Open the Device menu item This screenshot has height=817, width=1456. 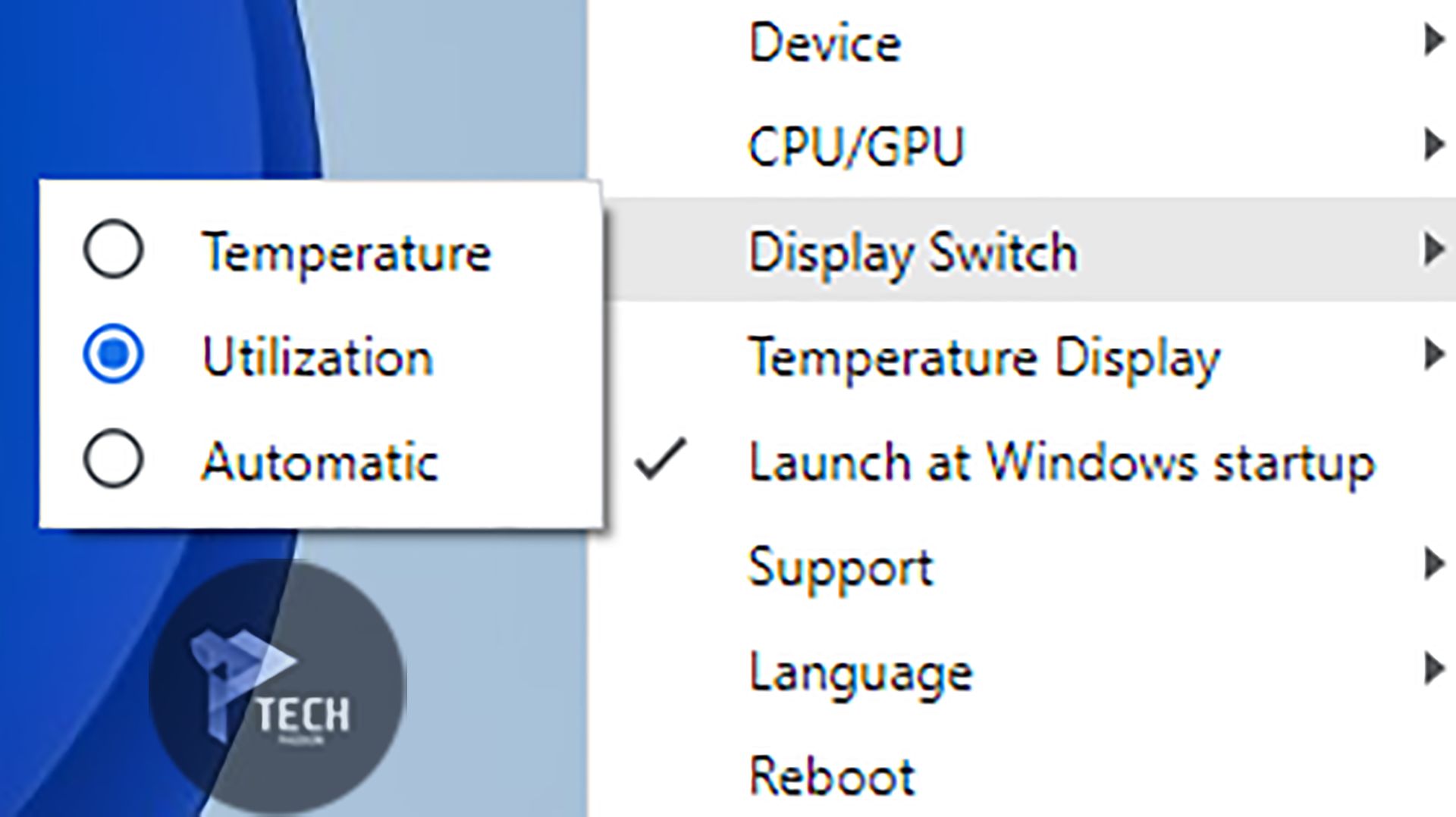click(x=825, y=42)
